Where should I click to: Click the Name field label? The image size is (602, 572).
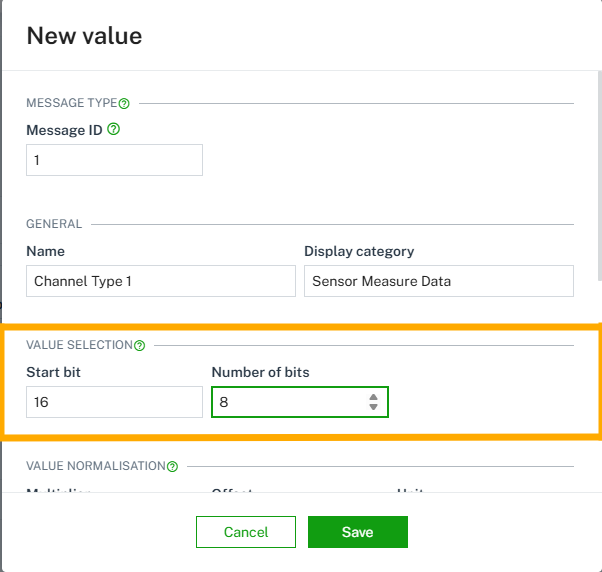point(45,251)
